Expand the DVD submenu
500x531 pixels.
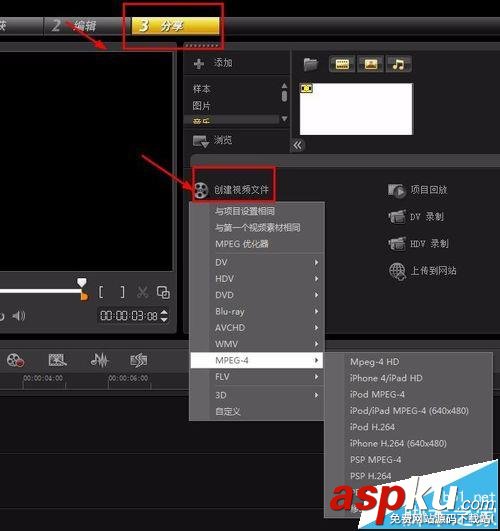point(256,295)
